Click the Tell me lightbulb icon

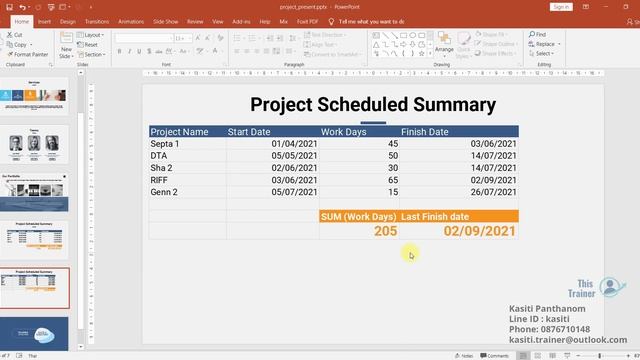coord(331,22)
